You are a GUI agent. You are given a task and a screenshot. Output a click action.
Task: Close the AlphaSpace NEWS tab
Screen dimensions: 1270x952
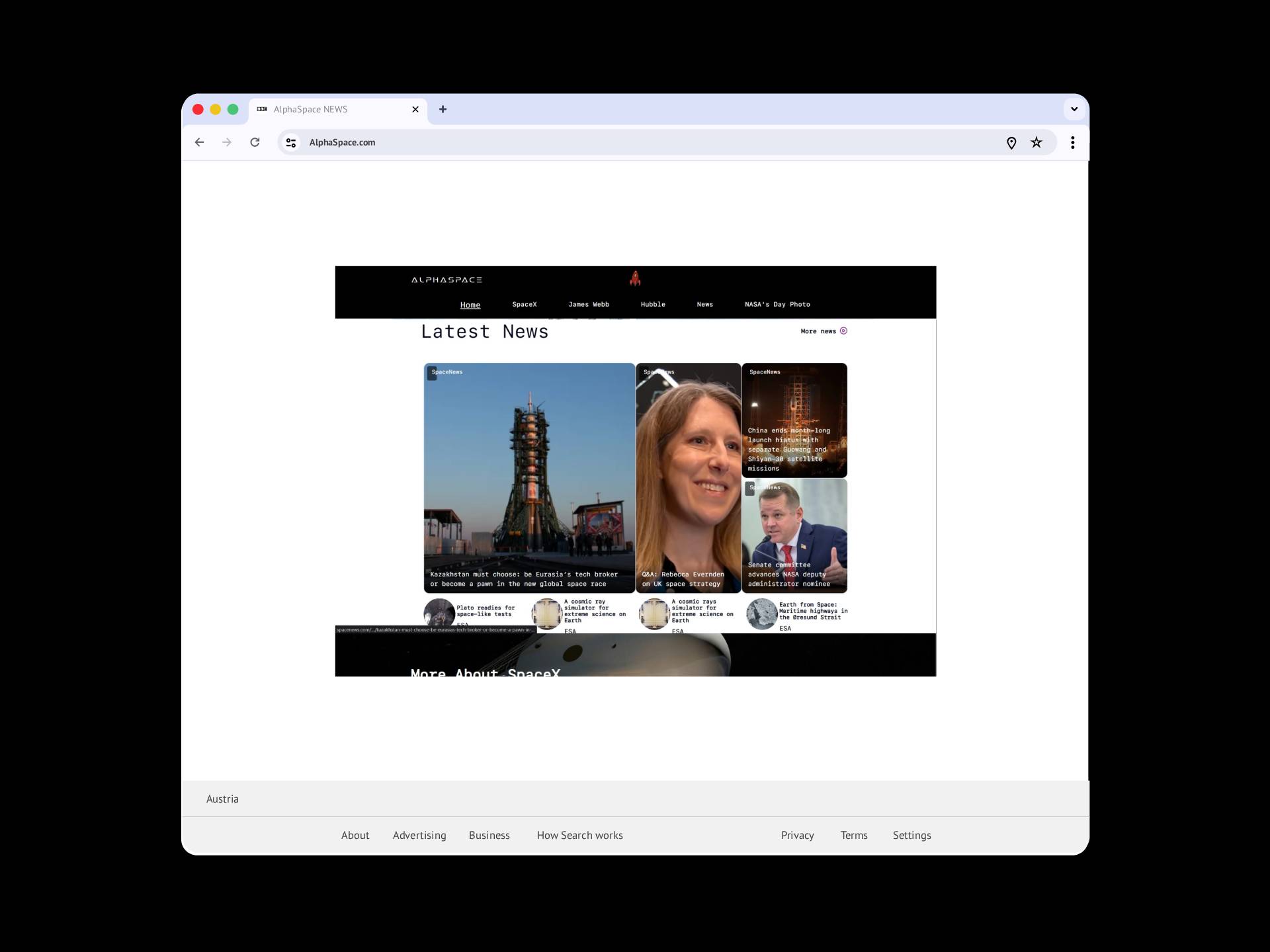(x=415, y=110)
